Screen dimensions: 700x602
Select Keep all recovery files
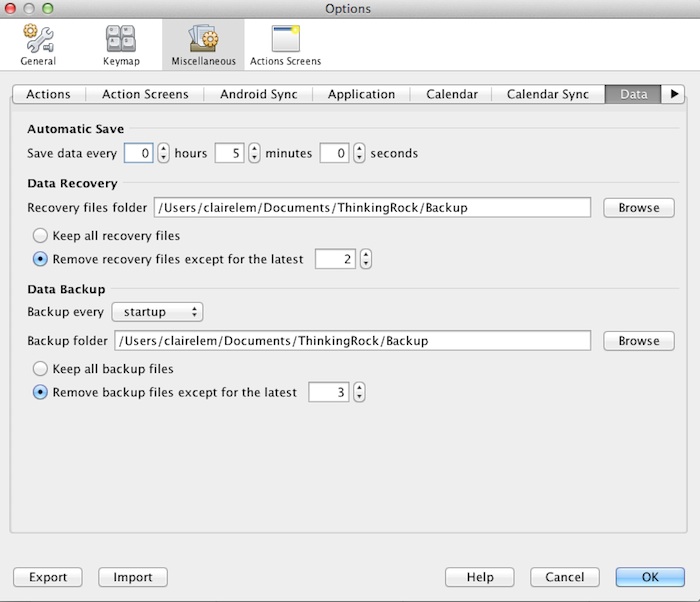coord(41,236)
